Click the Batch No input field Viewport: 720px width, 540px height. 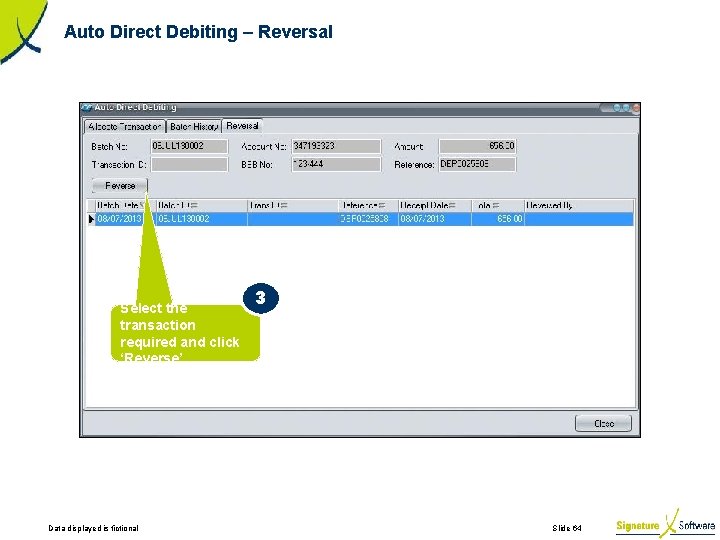pyautogui.click(x=189, y=146)
